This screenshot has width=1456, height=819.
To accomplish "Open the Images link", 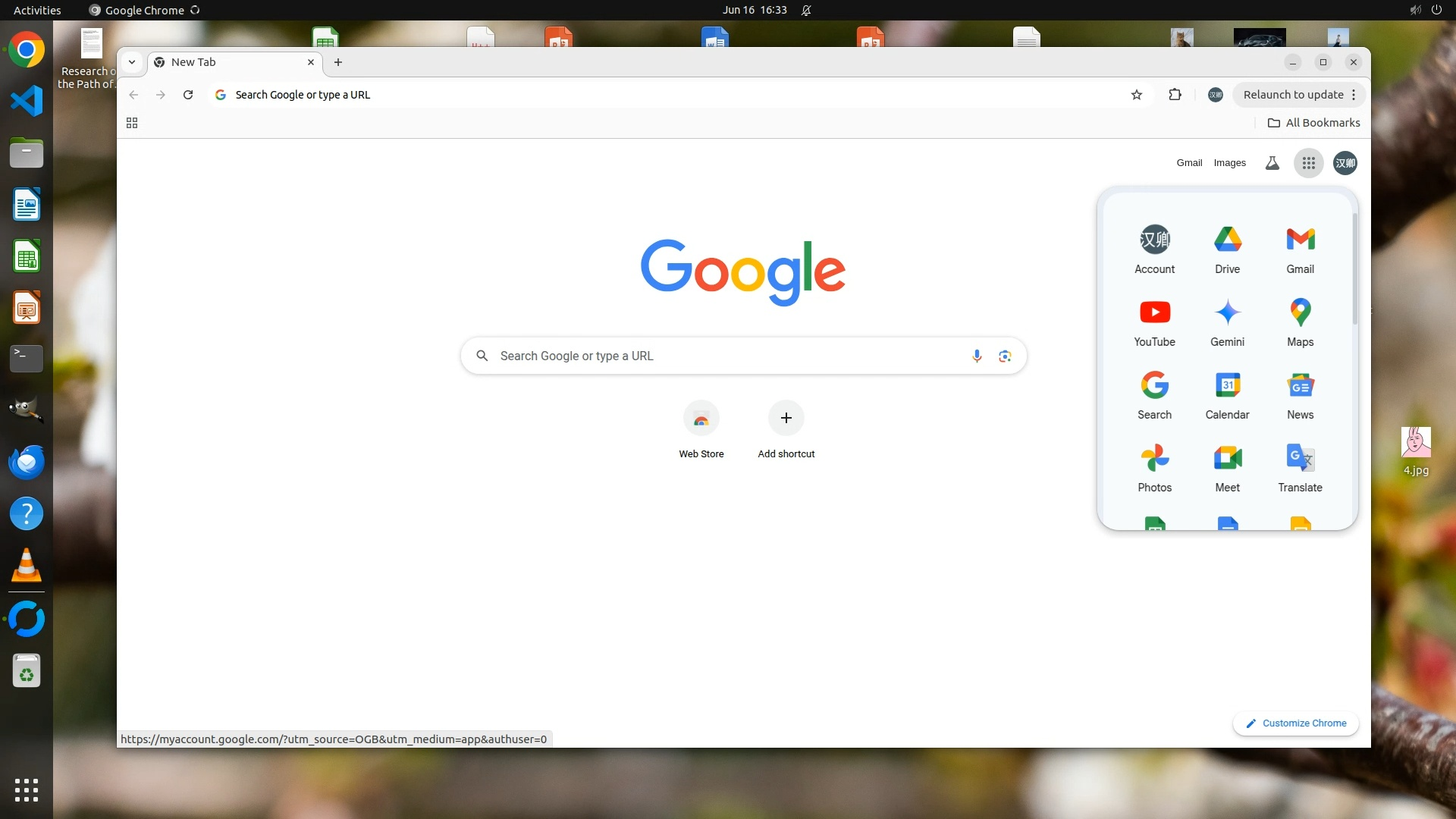I will [1229, 163].
